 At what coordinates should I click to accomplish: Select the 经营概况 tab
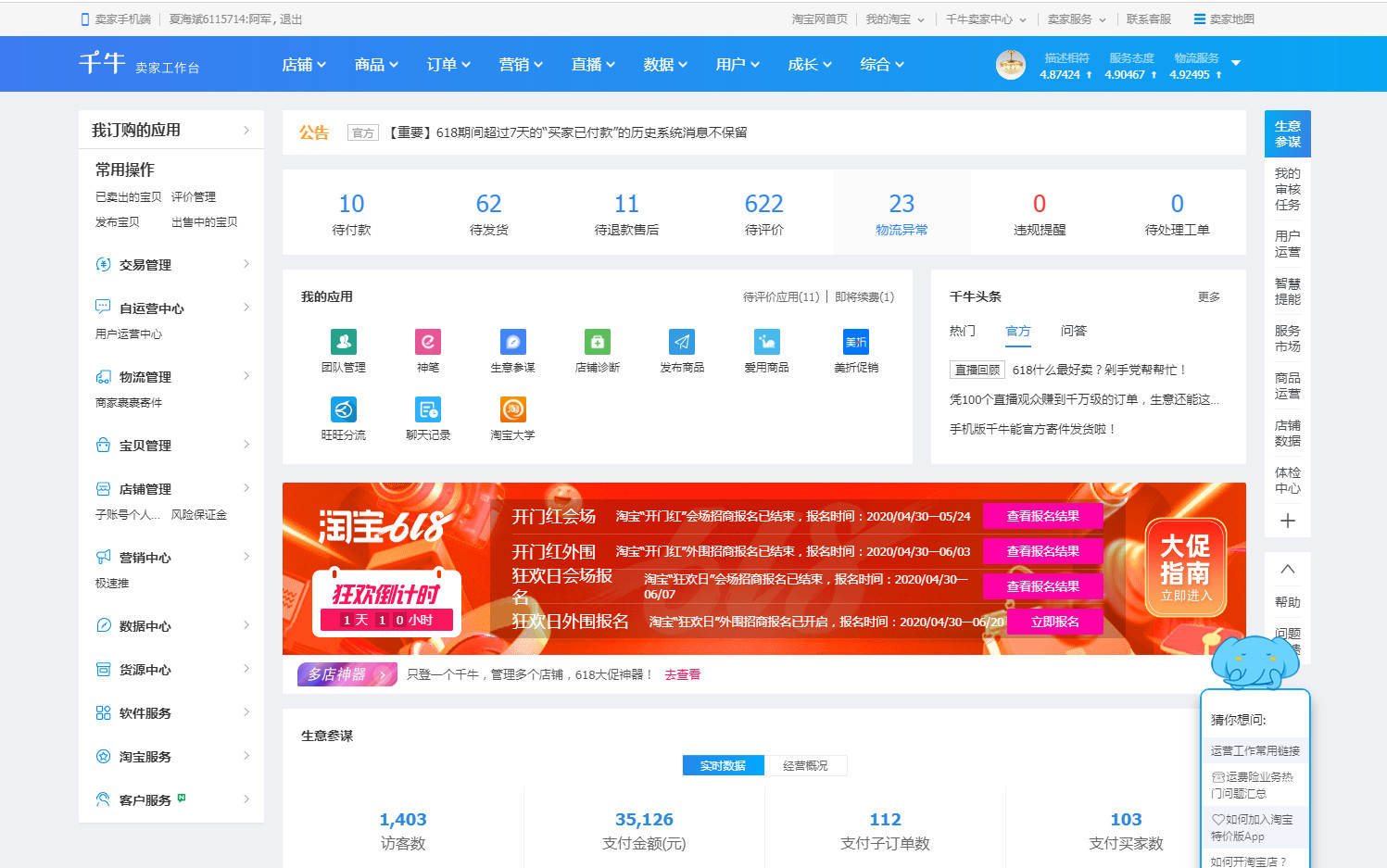point(805,765)
